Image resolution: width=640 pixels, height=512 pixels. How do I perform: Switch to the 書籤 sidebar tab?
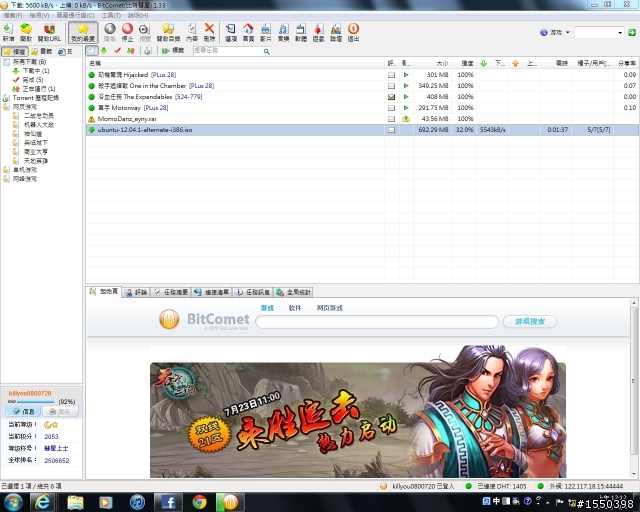tap(42, 51)
